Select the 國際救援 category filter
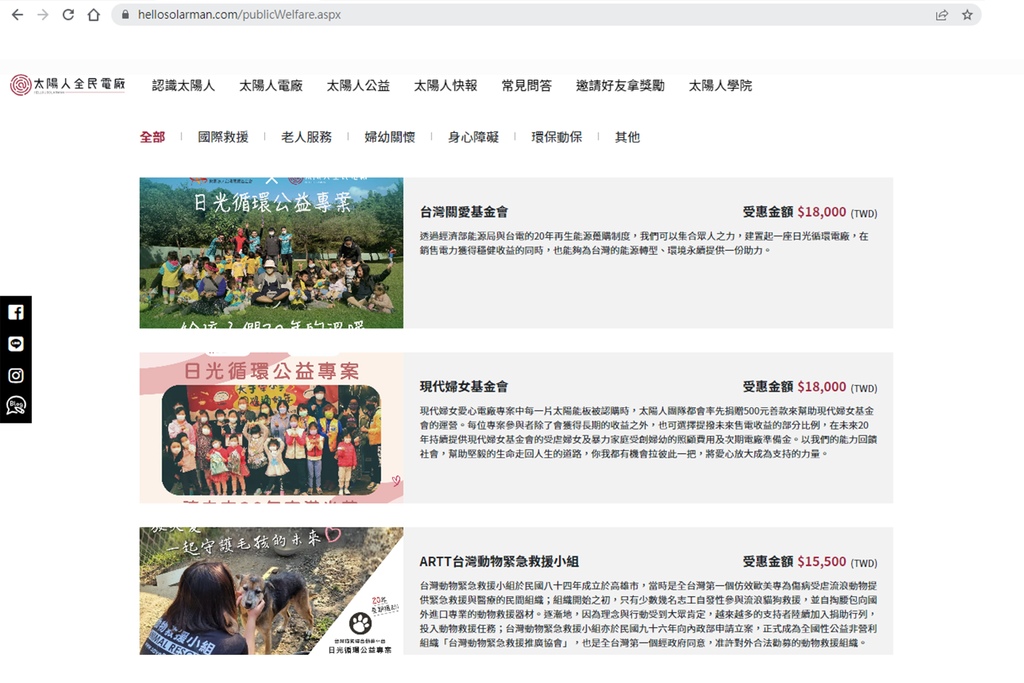1024x683 pixels. coord(223,137)
